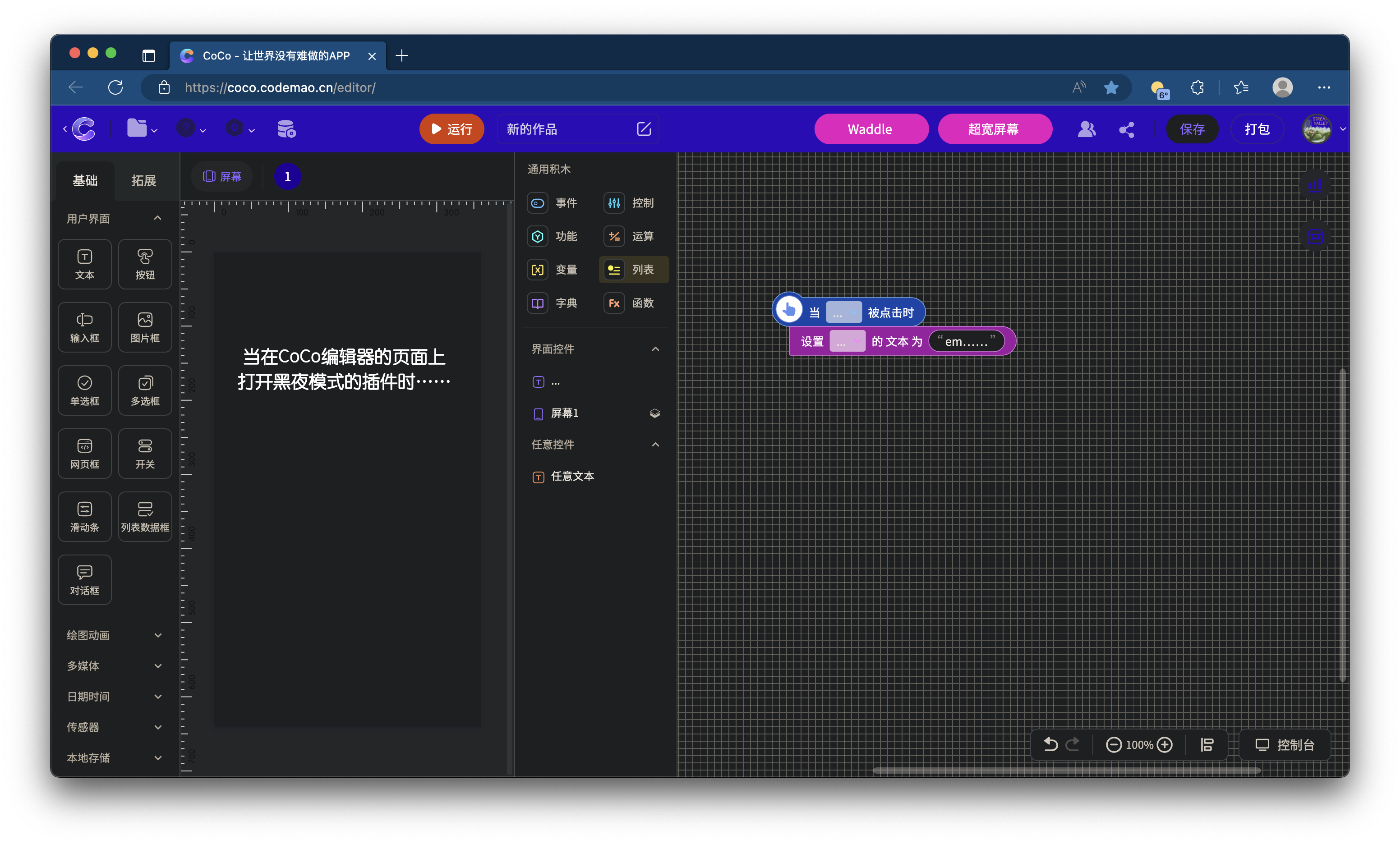Open the collaborators icon

click(x=1087, y=129)
